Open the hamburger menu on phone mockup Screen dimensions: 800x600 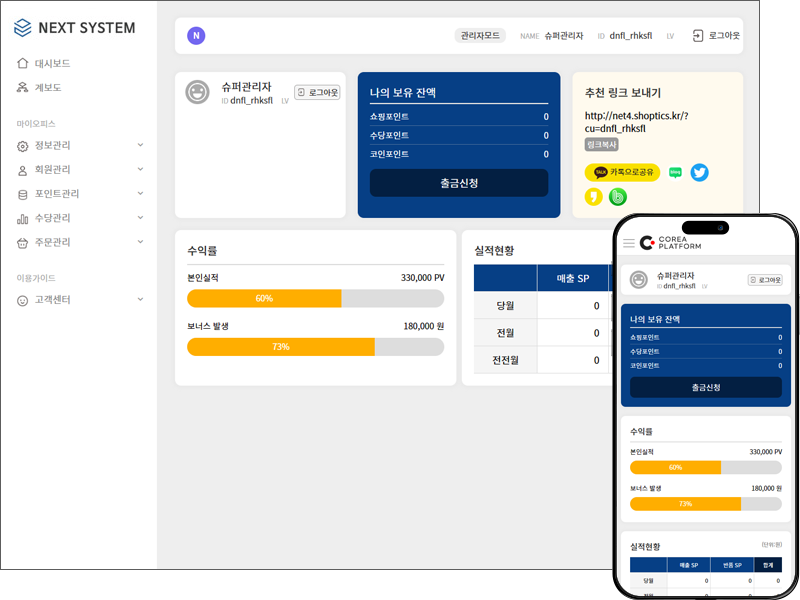click(x=629, y=242)
